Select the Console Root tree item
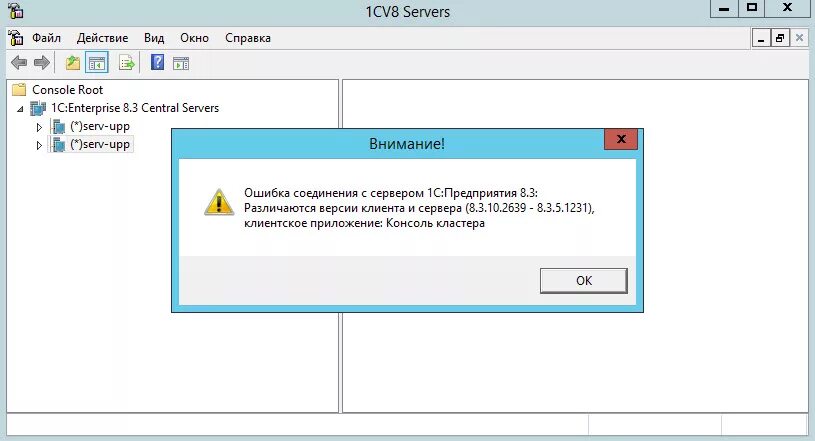 [68, 89]
